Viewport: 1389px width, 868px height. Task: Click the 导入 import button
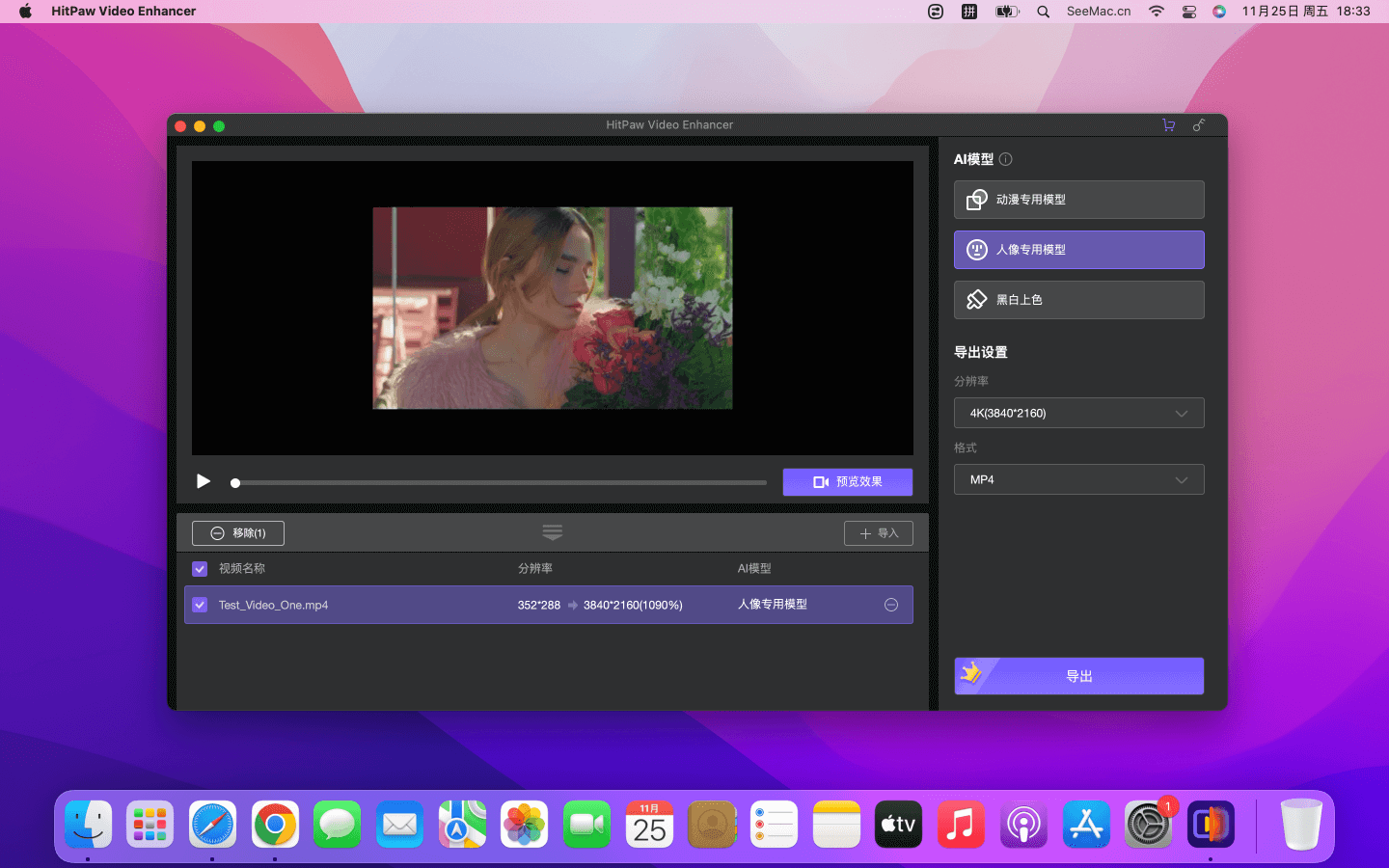(878, 533)
